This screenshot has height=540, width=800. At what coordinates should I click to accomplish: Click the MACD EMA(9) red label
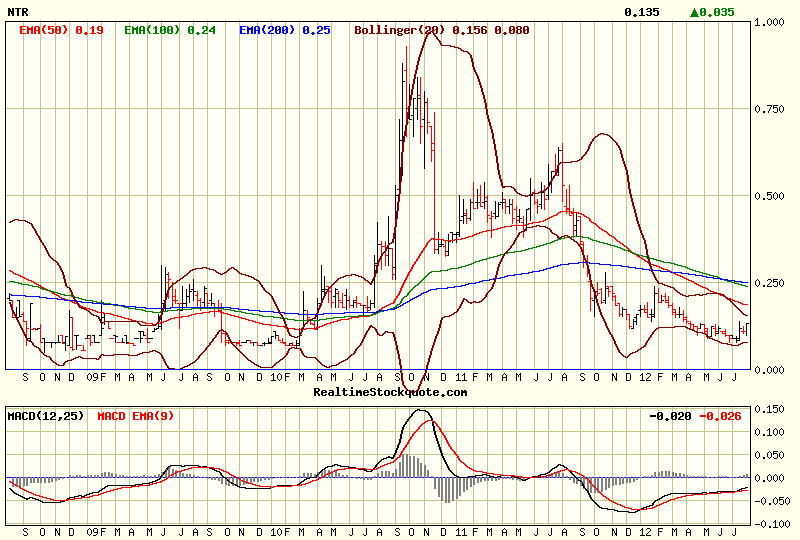click(x=136, y=416)
